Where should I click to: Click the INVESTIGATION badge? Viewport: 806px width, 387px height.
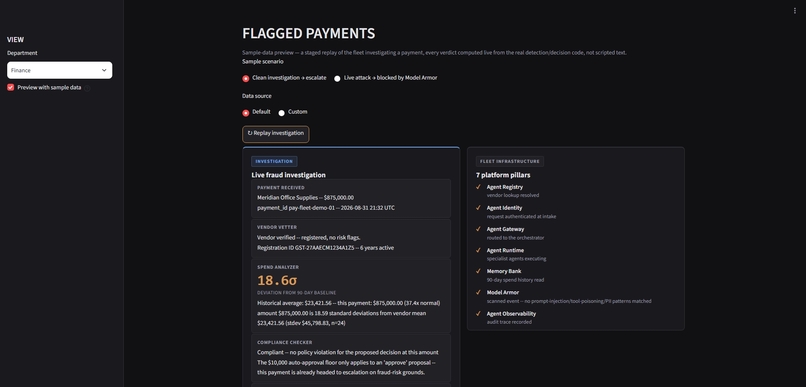click(274, 161)
